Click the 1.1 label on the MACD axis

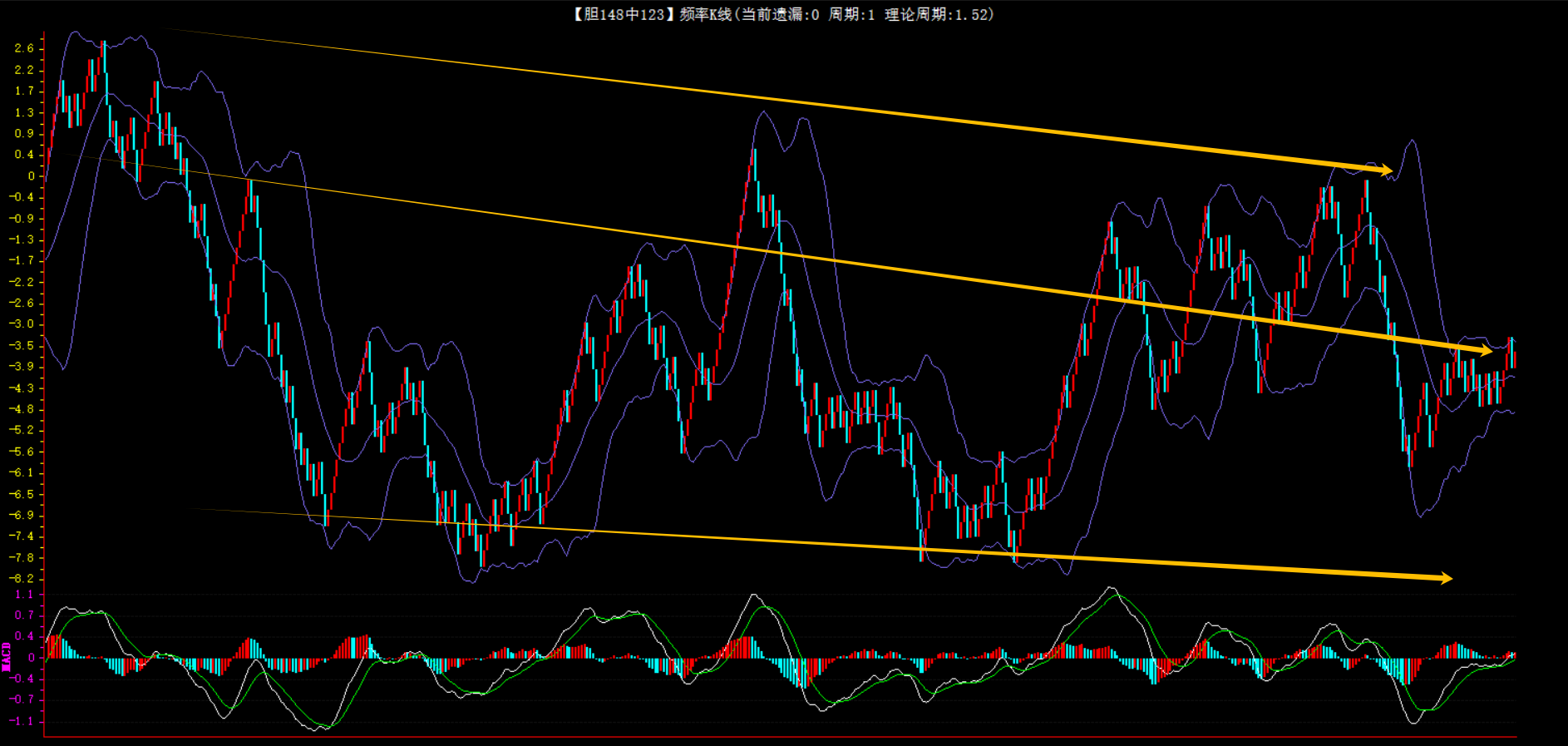(24, 595)
